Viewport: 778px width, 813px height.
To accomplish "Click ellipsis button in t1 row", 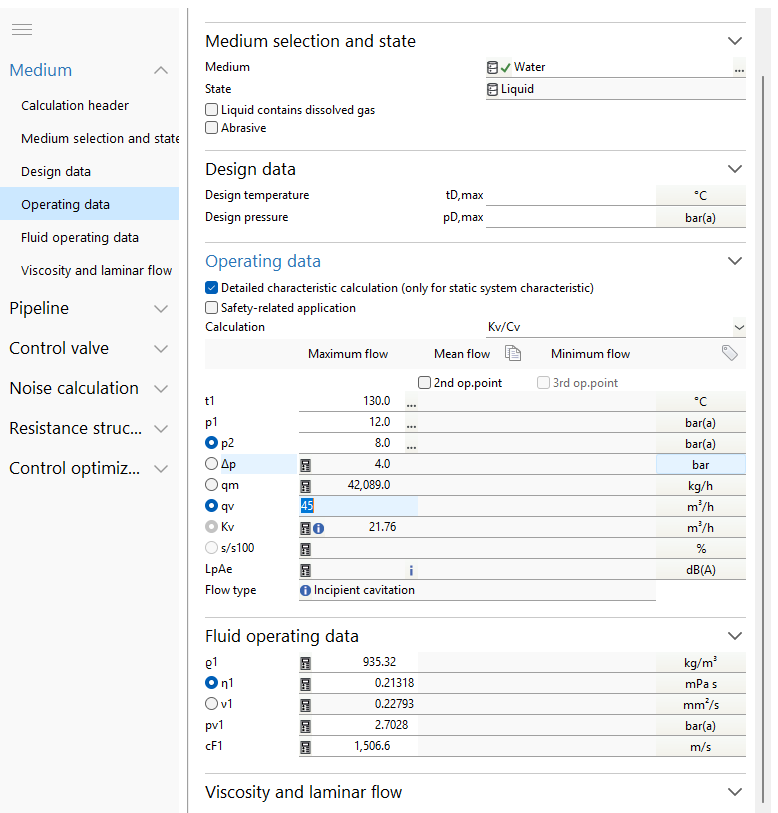I will coord(411,402).
